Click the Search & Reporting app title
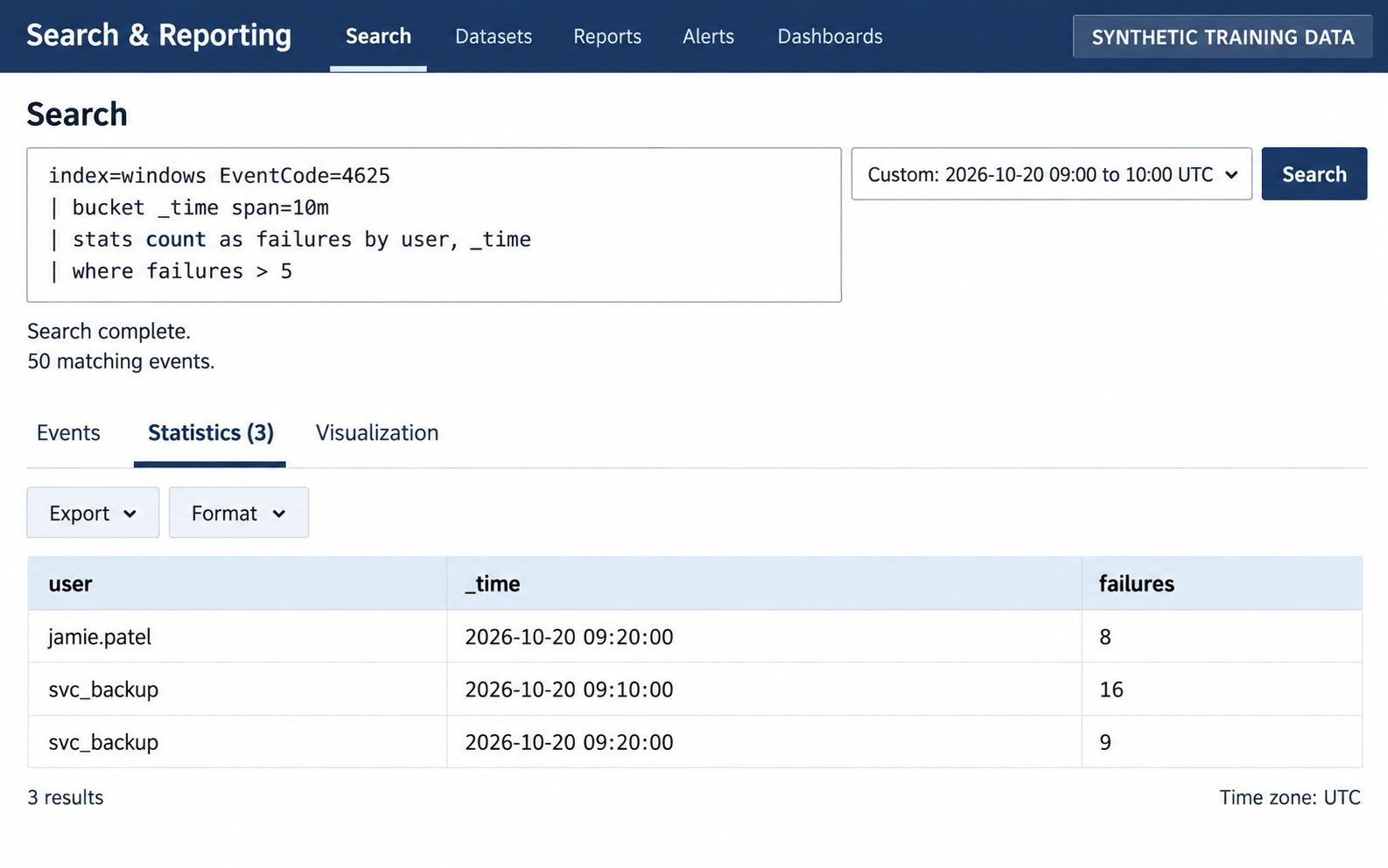Viewport: 1388px width, 868px height. [158, 35]
